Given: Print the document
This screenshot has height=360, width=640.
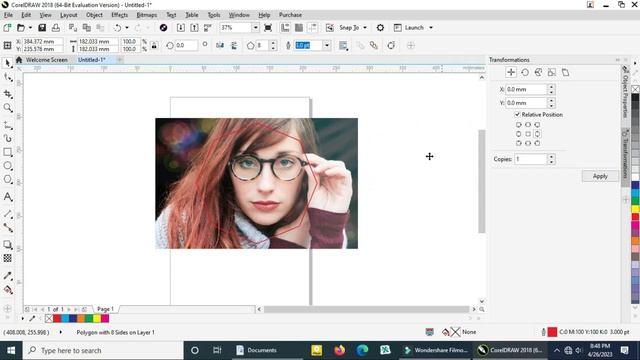Looking at the screenshot, I should pyautogui.click(x=56, y=28).
